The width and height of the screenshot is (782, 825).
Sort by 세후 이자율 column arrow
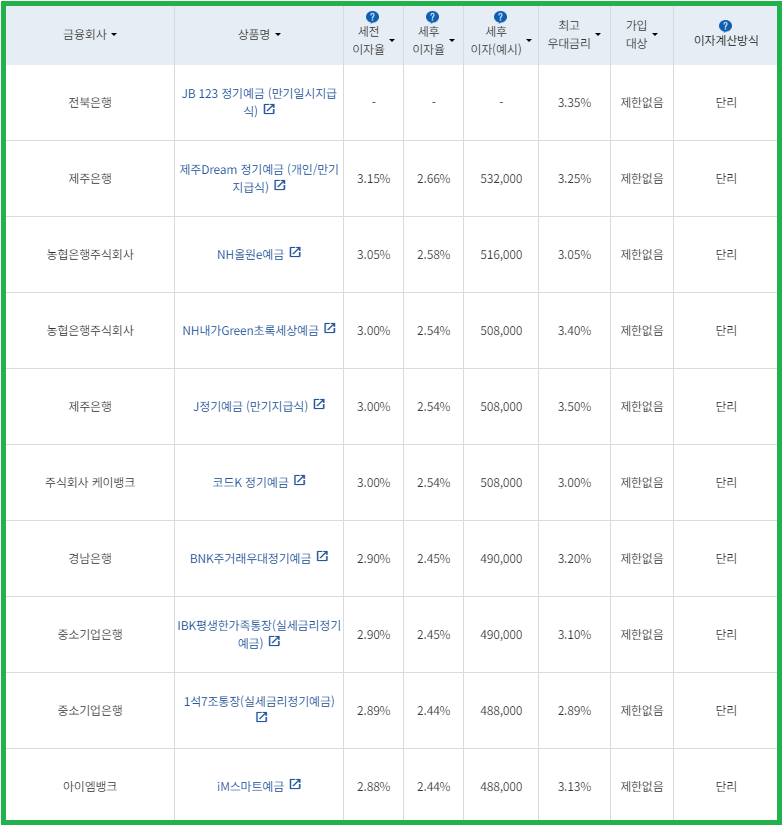tap(452, 41)
